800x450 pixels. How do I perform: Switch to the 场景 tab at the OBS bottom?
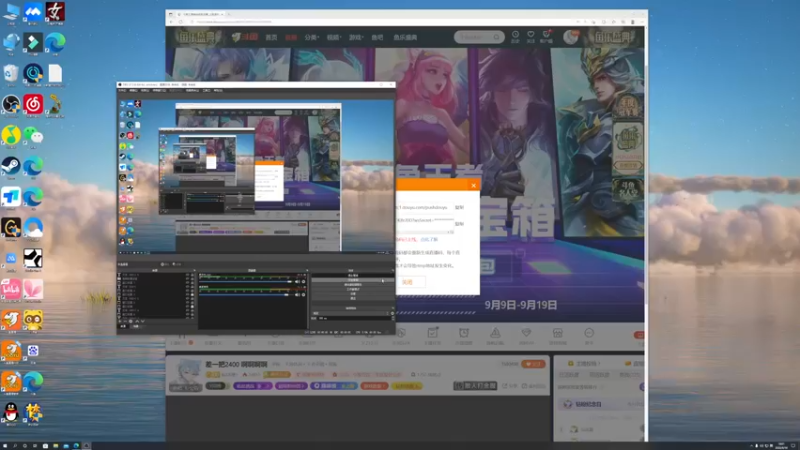[137, 327]
